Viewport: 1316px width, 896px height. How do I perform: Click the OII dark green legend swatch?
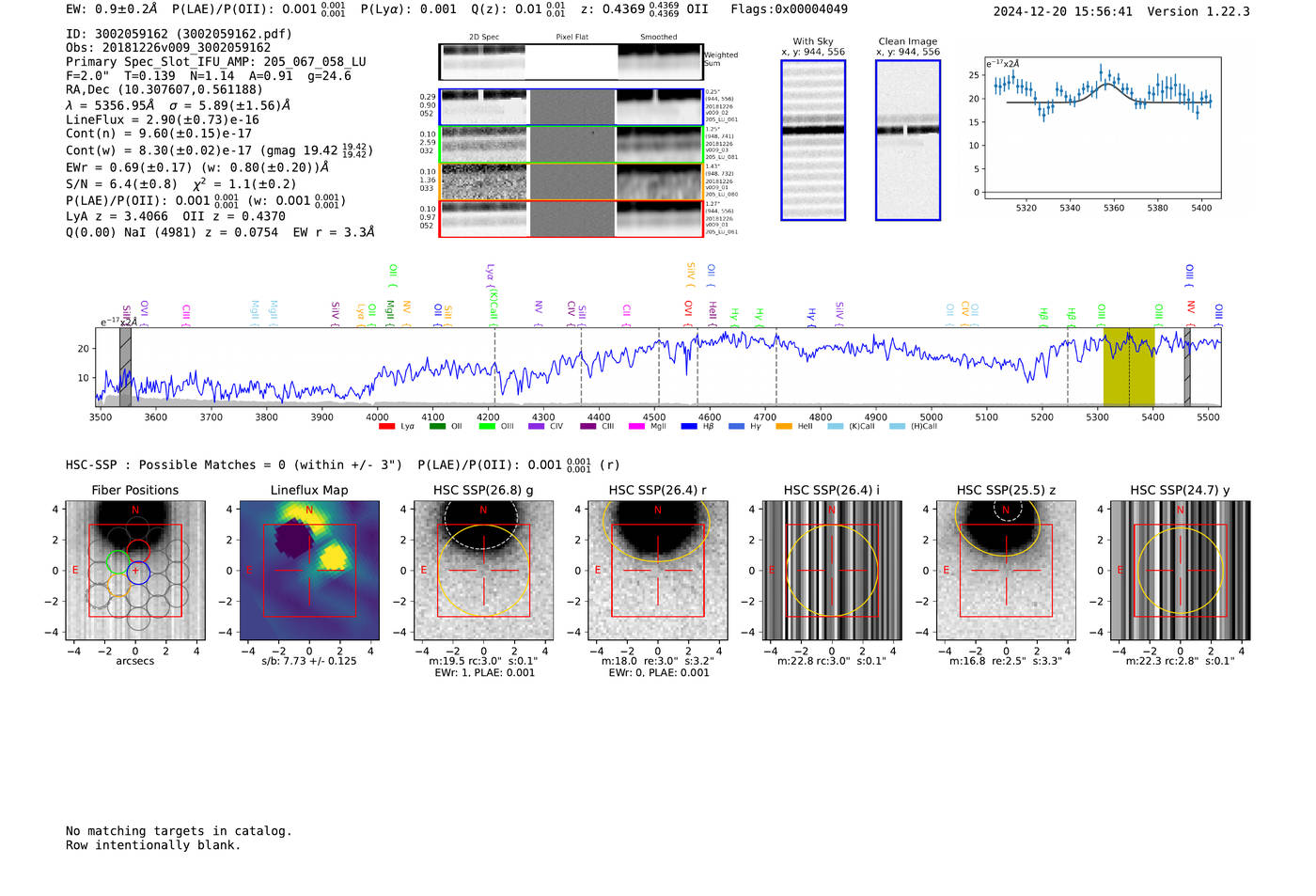pos(437,427)
